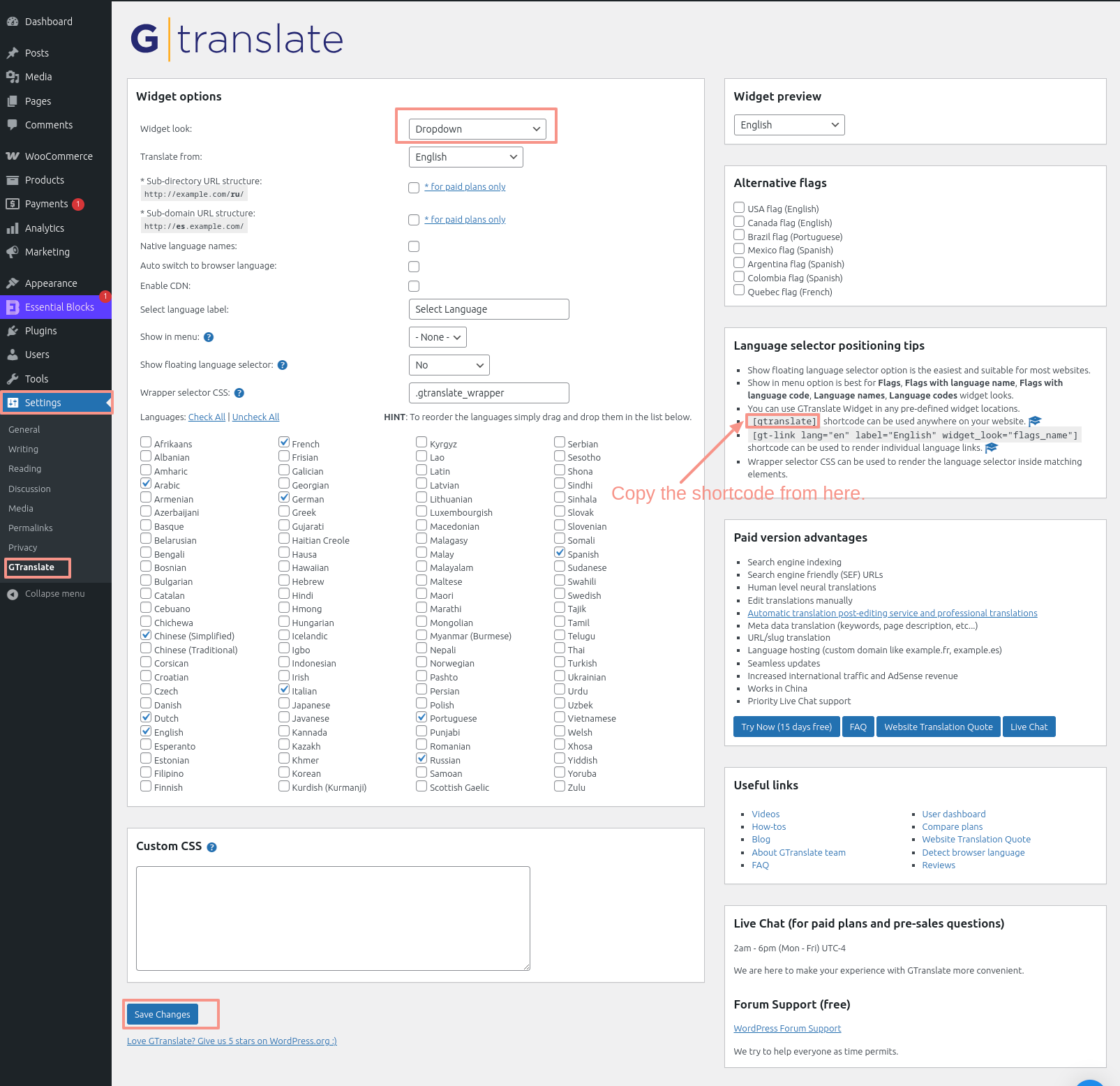Click the Select language label field
This screenshot has width=1120, height=1086.
coord(488,309)
